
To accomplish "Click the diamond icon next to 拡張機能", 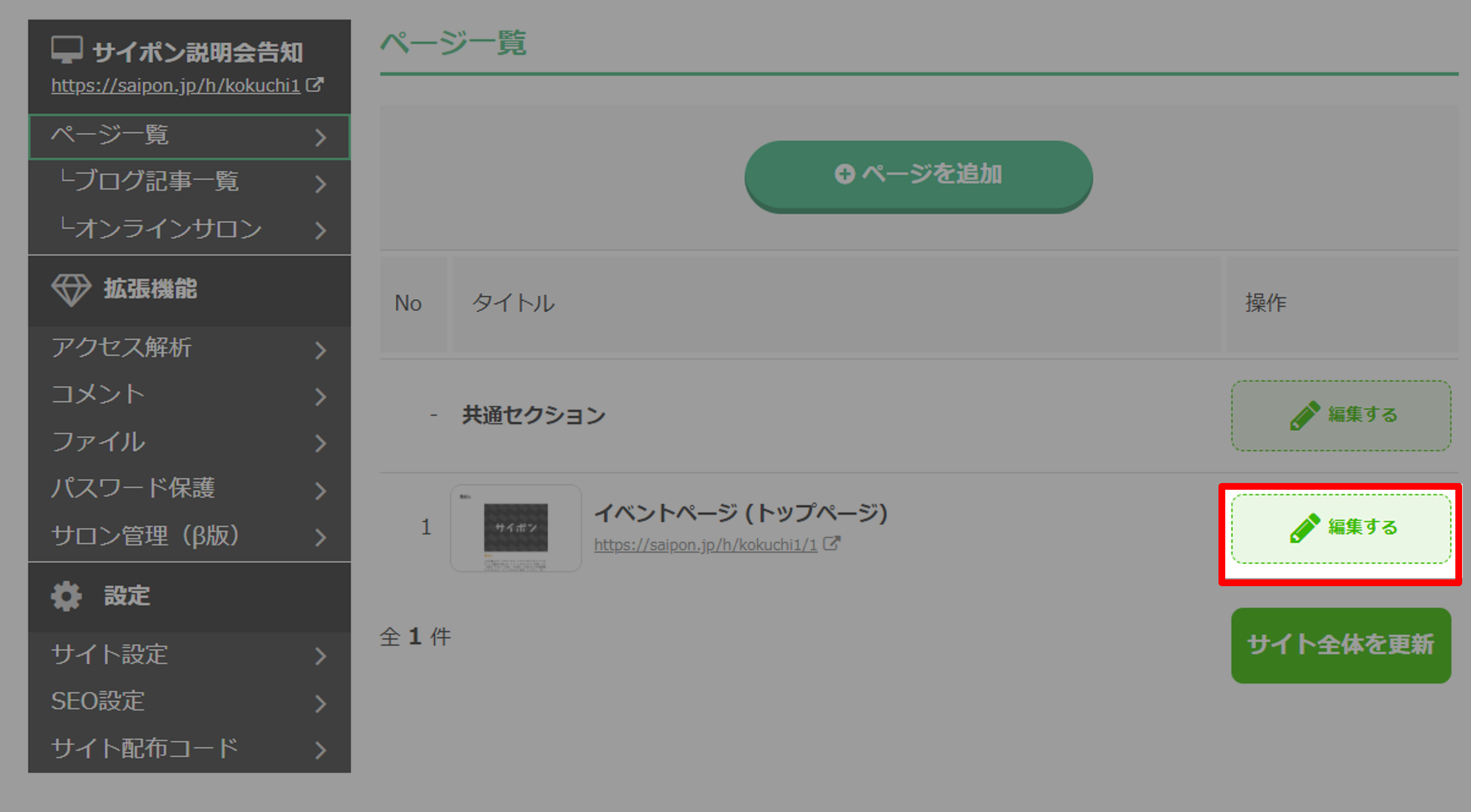I will click(71, 289).
